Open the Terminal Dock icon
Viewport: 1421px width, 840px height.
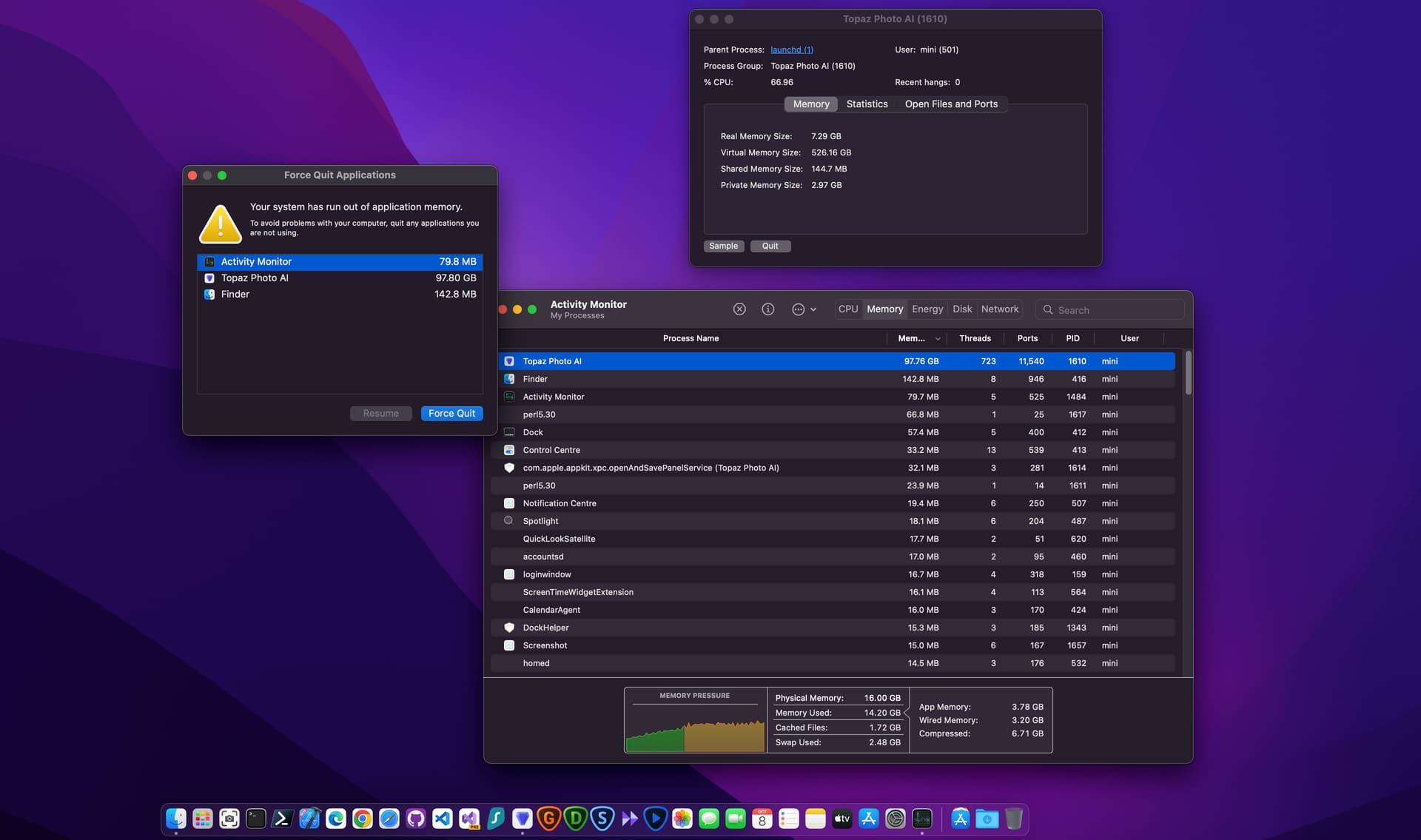tap(256, 819)
